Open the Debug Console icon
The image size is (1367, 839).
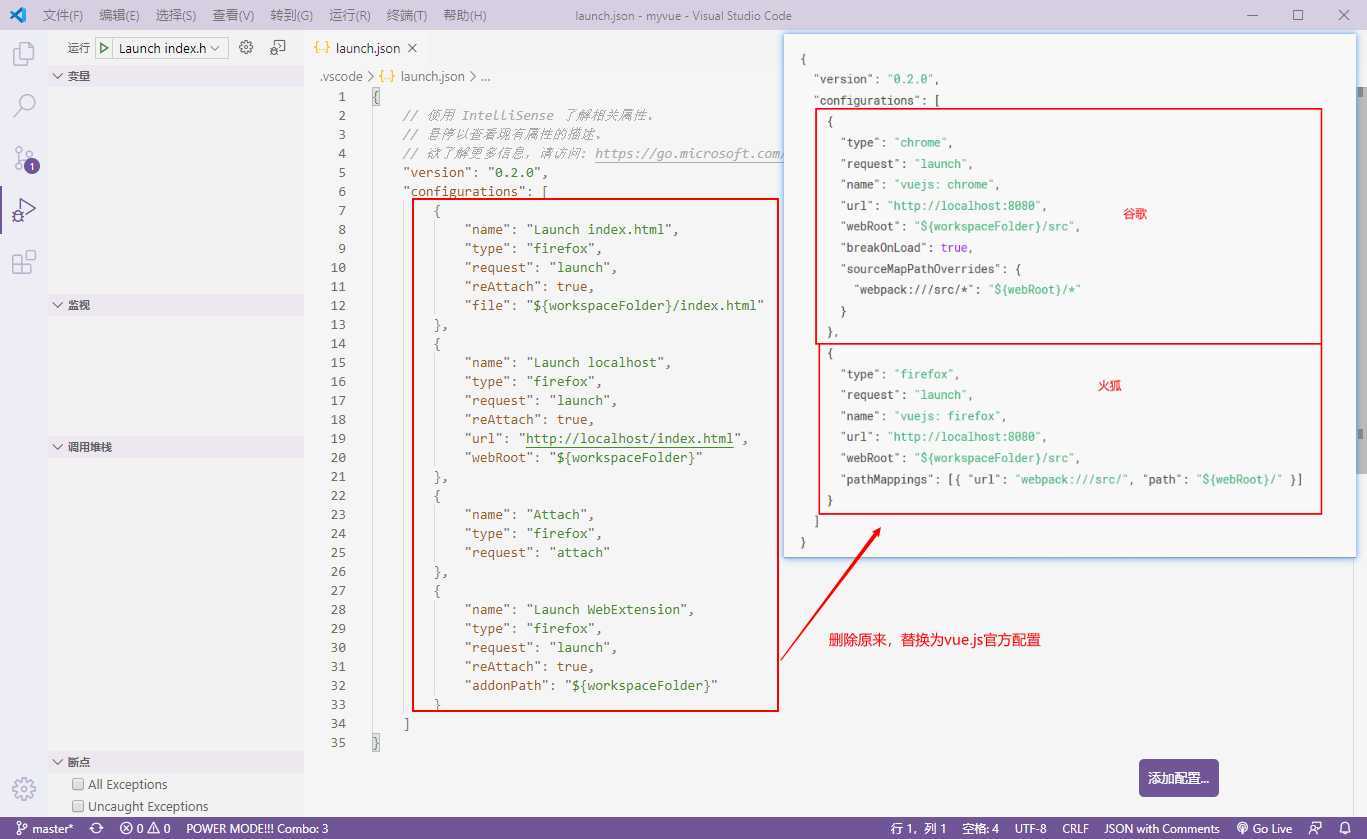point(278,48)
